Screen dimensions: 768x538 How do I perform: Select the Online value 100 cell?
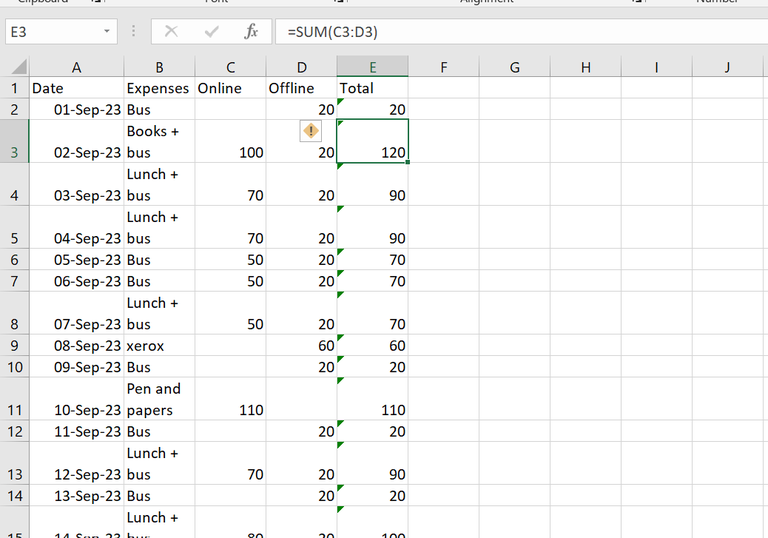(x=230, y=142)
